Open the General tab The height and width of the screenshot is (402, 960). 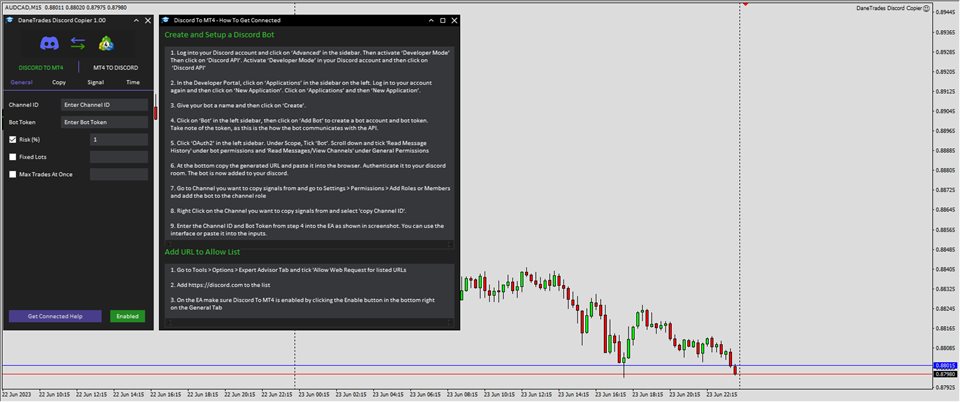point(21,82)
